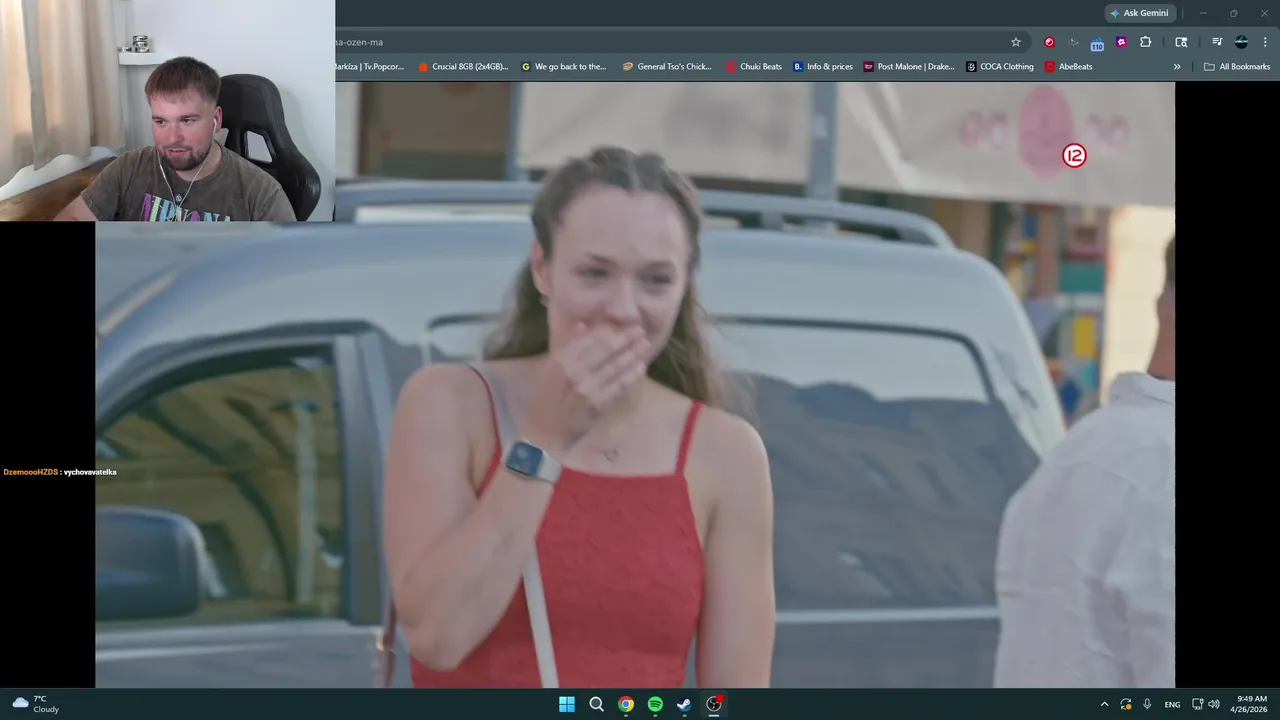This screenshot has width=1280, height=720.
Task: Click the chat message 'vychovavatelka'
Action: click(90, 472)
